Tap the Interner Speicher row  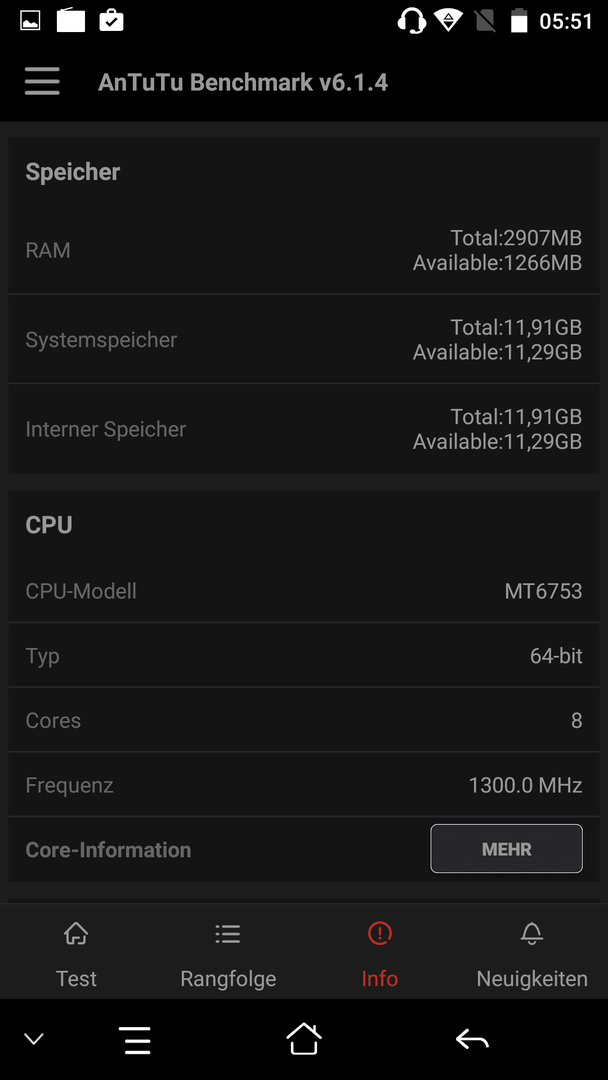pos(304,428)
